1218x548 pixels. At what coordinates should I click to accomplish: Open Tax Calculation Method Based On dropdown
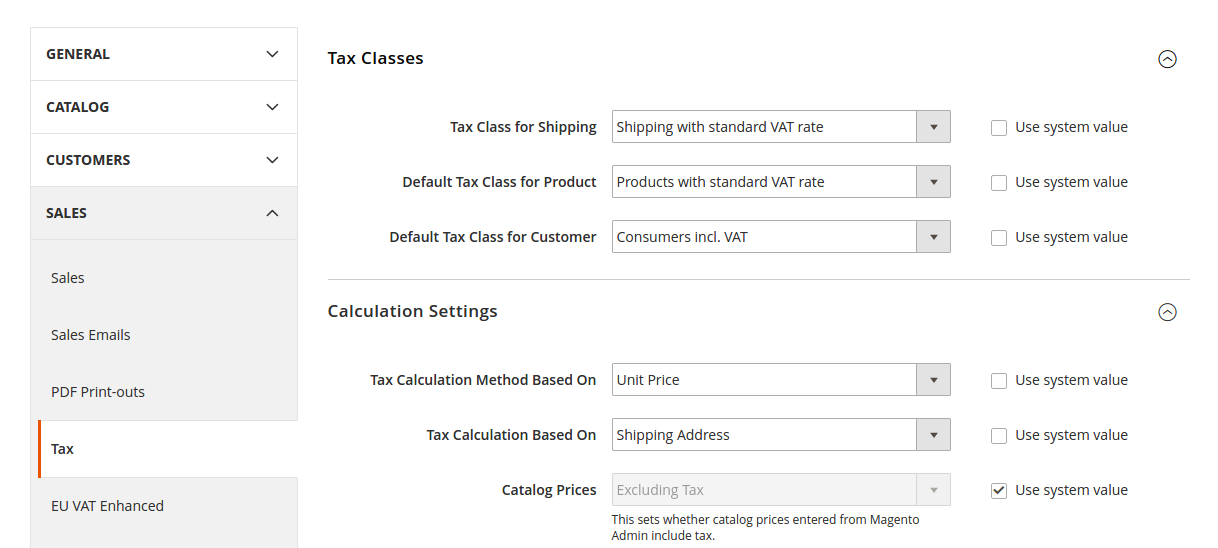[781, 380]
